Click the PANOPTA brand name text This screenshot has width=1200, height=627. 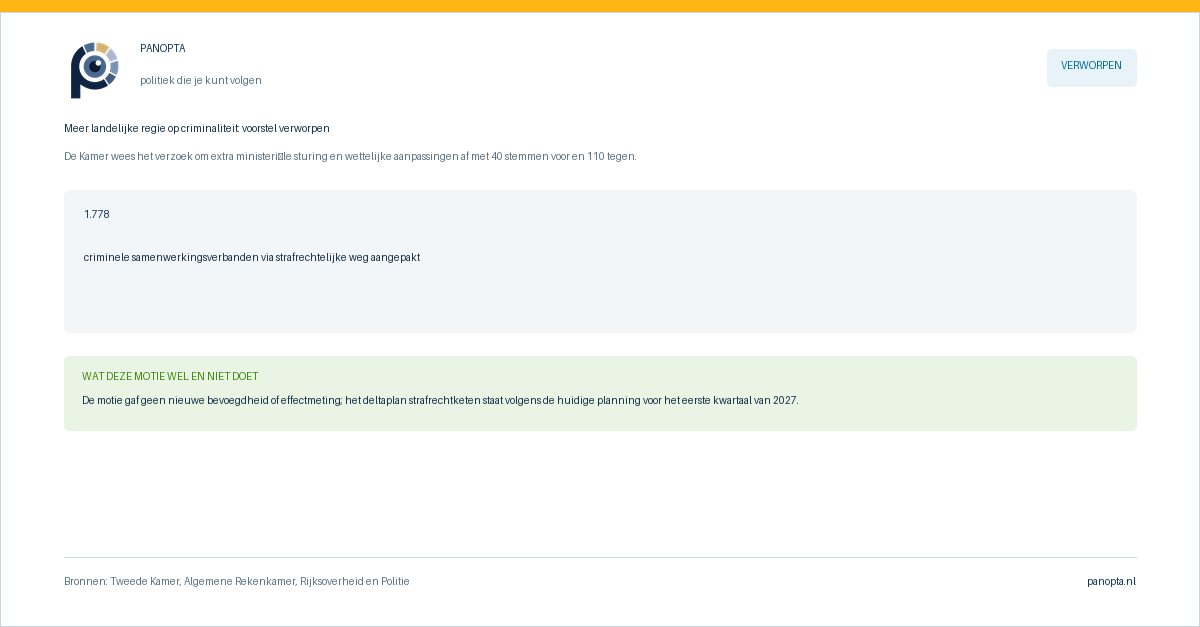click(x=163, y=48)
